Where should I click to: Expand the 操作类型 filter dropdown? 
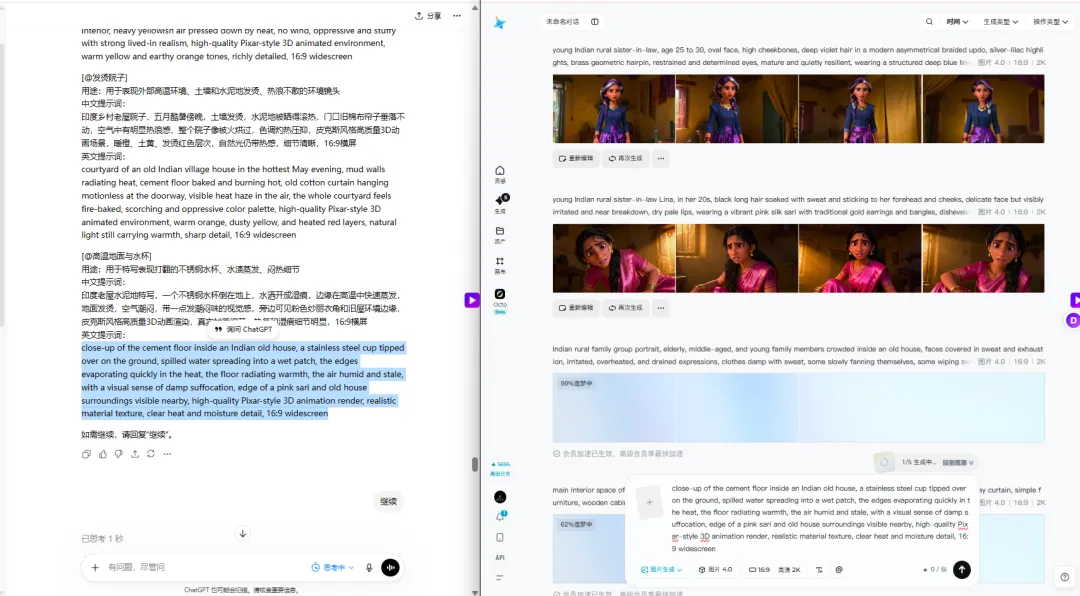pyautogui.click(x=1050, y=22)
